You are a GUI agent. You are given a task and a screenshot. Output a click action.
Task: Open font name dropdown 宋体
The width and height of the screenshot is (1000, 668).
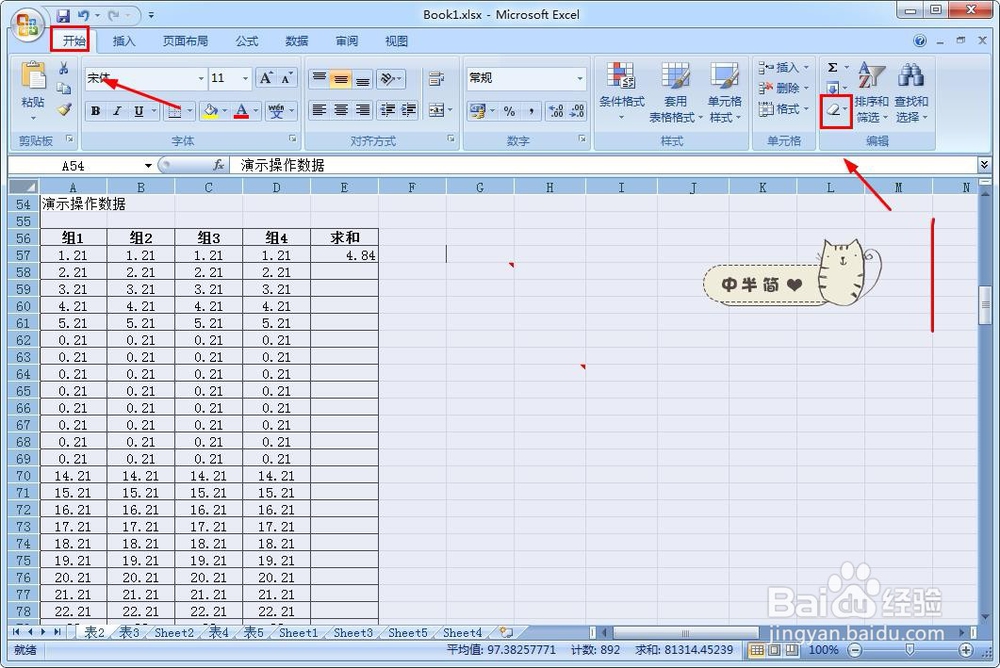(x=201, y=78)
